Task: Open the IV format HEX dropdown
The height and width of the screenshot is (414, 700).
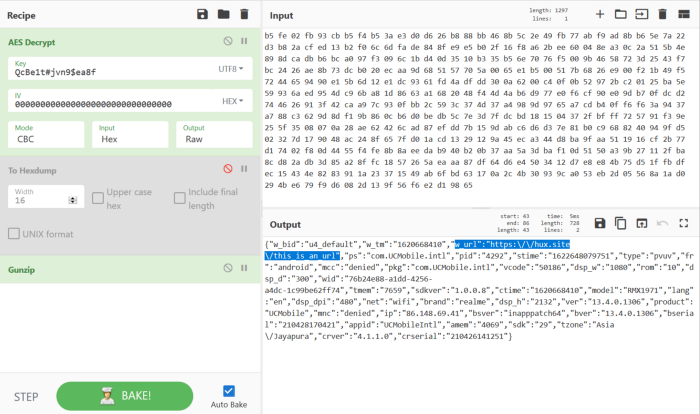Action: point(233,101)
